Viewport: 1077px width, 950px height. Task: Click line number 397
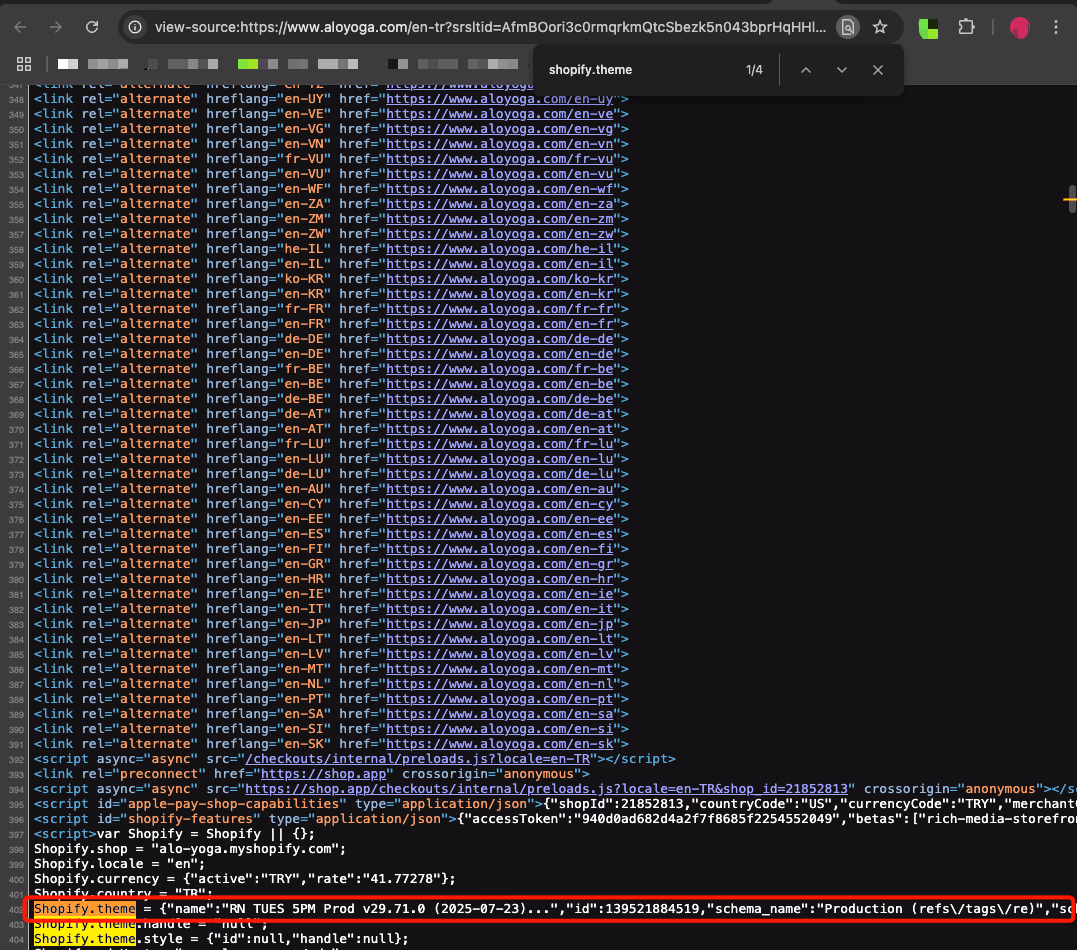(x=16, y=835)
